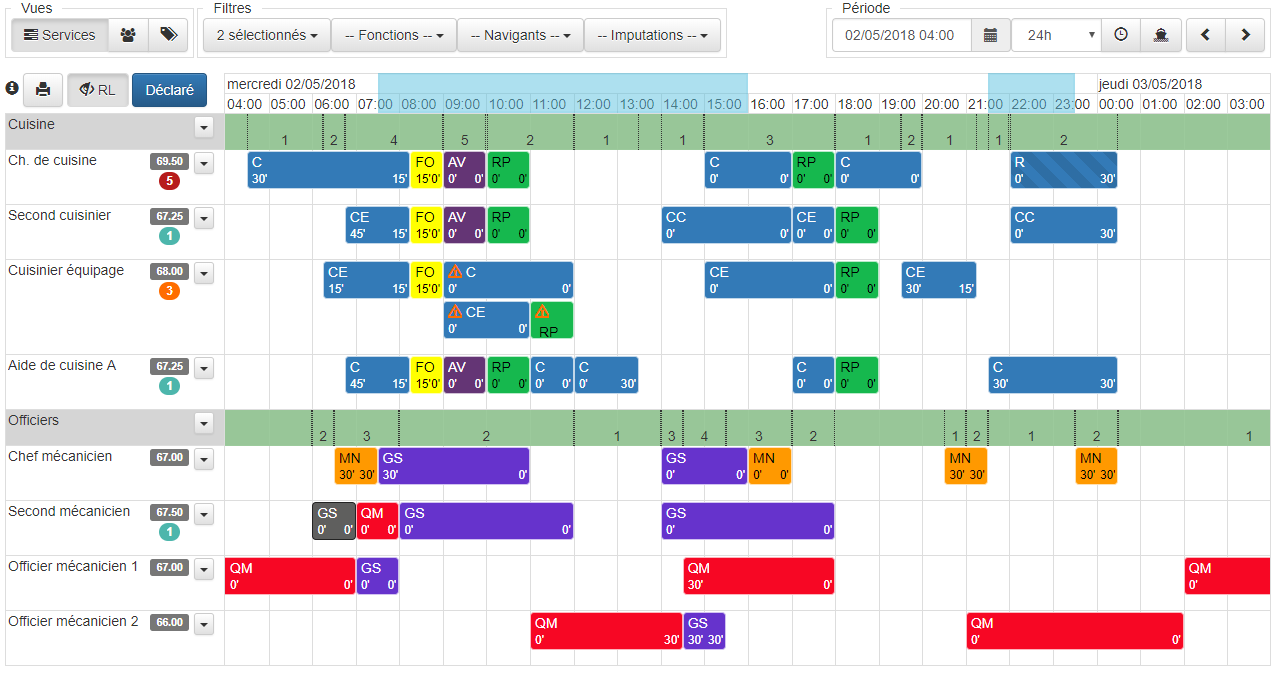This screenshot has height=673, width=1282.
Task: Click the ship icon in the Période panel
Action: tap(1160, 34)
